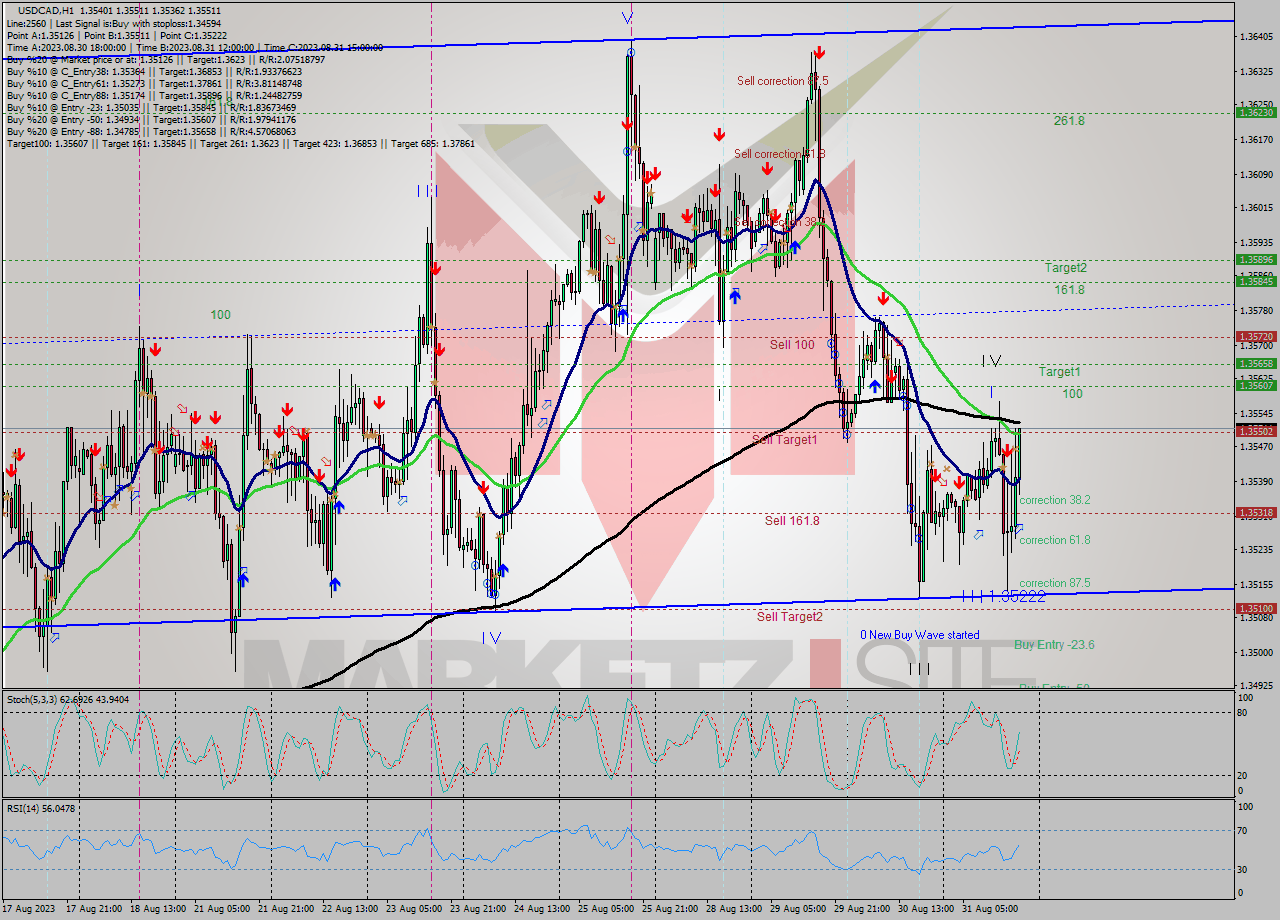Click the 'Sell Target2' label
1280x920 pixels.
pos(790,617)
